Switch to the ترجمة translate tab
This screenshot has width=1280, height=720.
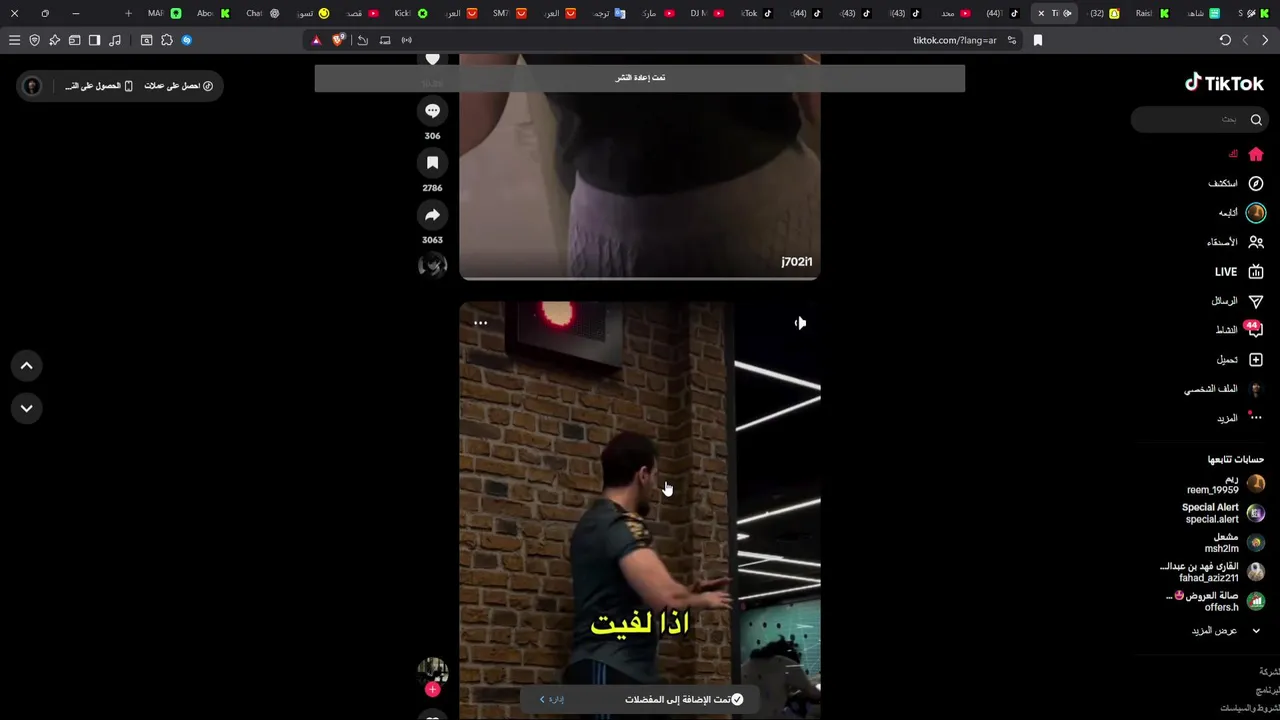(x=609, y=13)
